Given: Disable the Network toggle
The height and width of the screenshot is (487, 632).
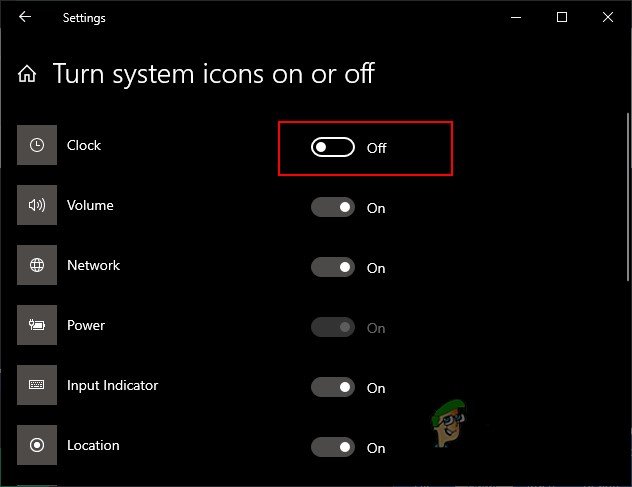Looking at the screenshot, I should (x=333, y=268).
